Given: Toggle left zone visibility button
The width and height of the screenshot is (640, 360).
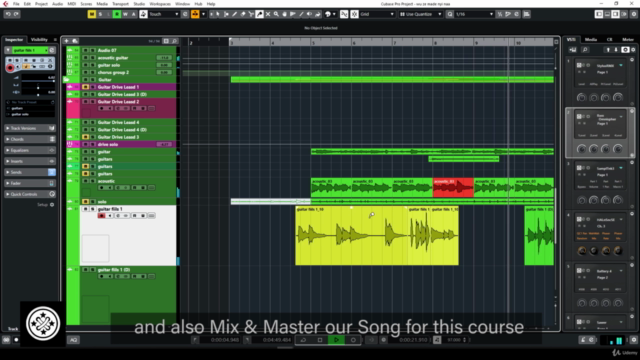Looking at the screenshot, I should (x=599, y=14).
